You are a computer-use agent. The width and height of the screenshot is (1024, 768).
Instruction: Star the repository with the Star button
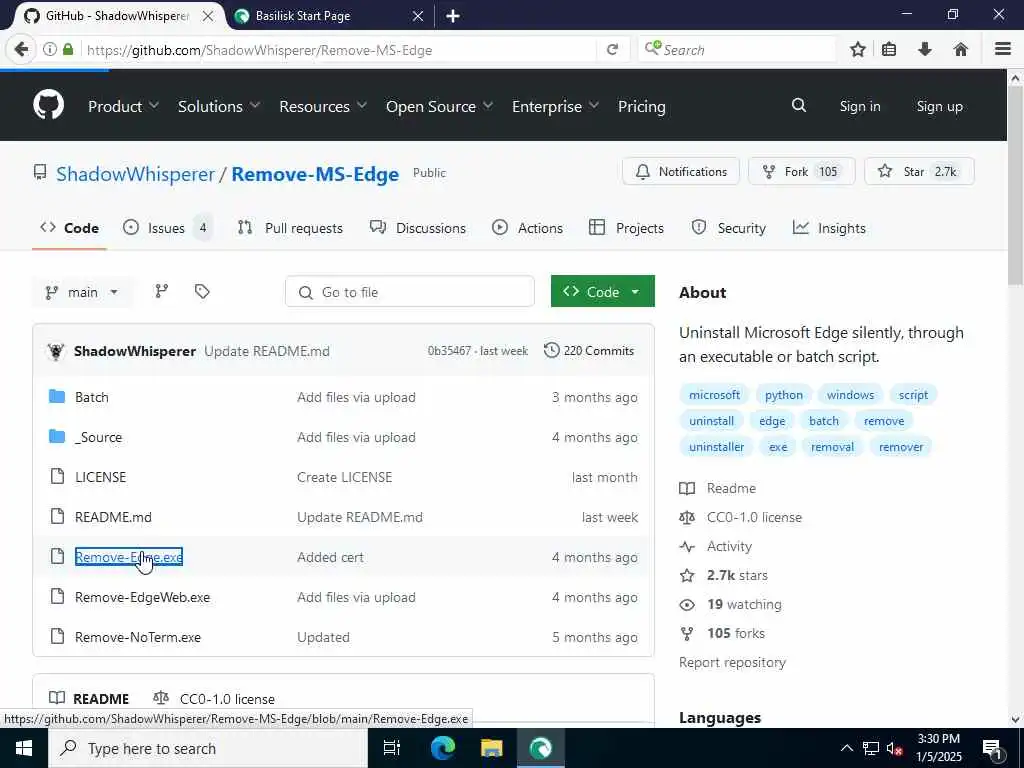[x=919, y=171]
